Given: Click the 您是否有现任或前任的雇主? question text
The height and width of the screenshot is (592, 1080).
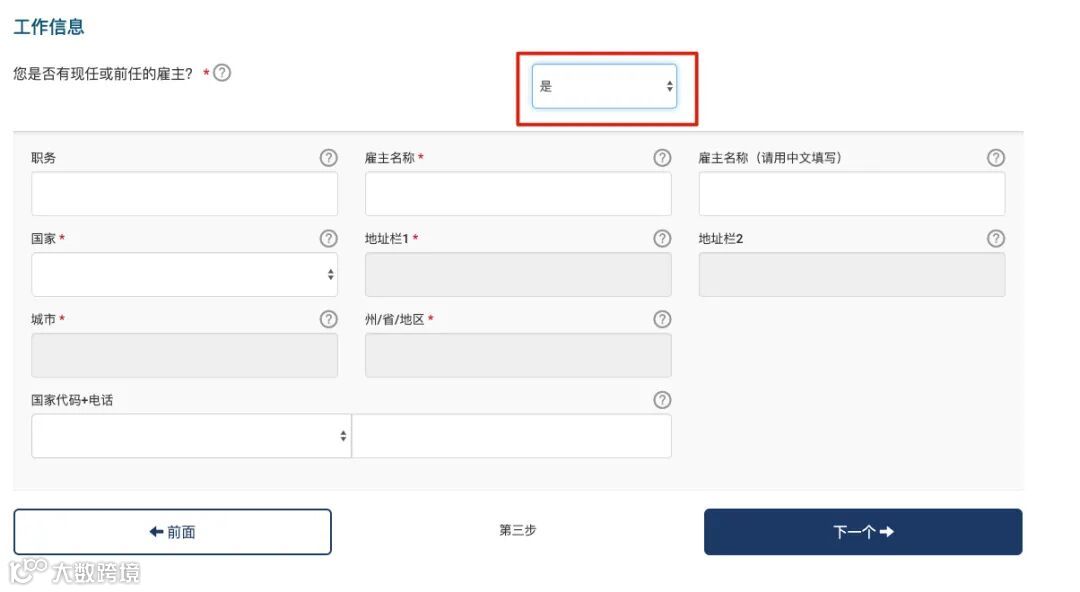Looking at the screenshot, I should [x=103, y=74].
